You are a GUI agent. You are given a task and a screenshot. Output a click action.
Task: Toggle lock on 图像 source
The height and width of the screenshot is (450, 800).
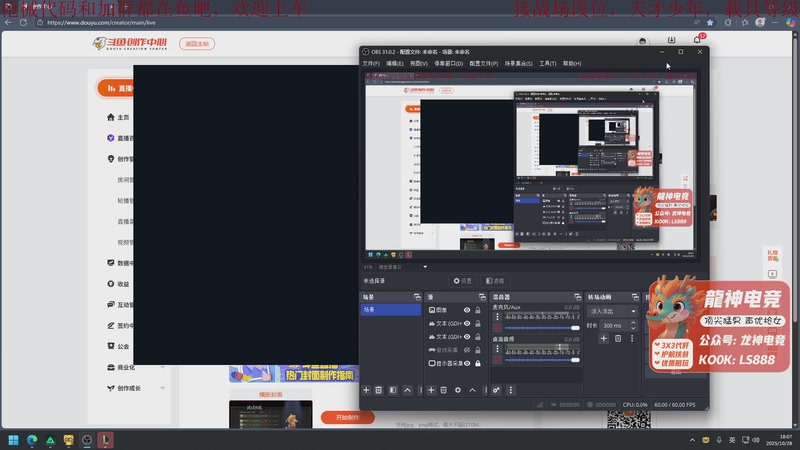478,310
